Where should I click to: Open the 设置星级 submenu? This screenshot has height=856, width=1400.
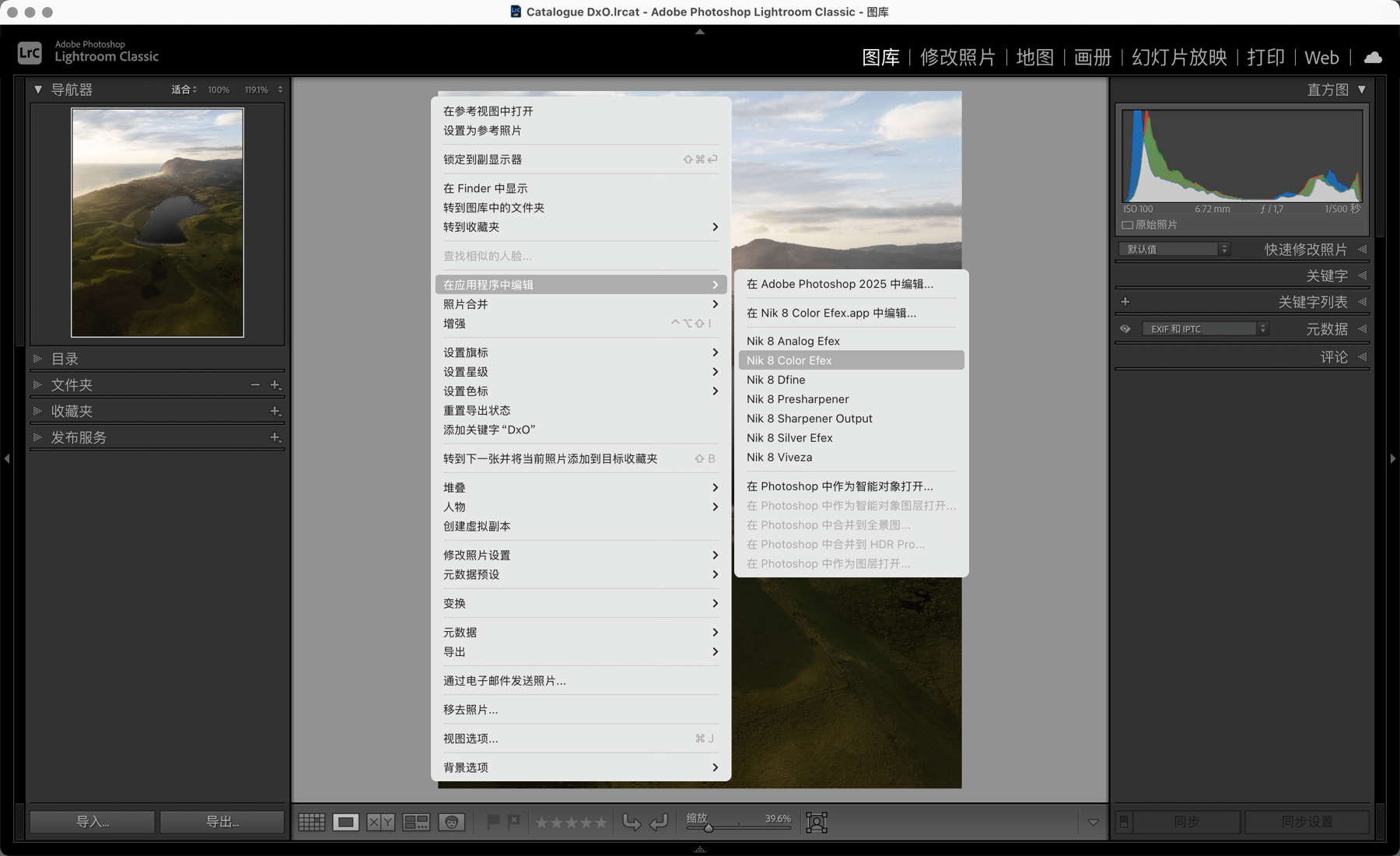click(x=581, y=372)
